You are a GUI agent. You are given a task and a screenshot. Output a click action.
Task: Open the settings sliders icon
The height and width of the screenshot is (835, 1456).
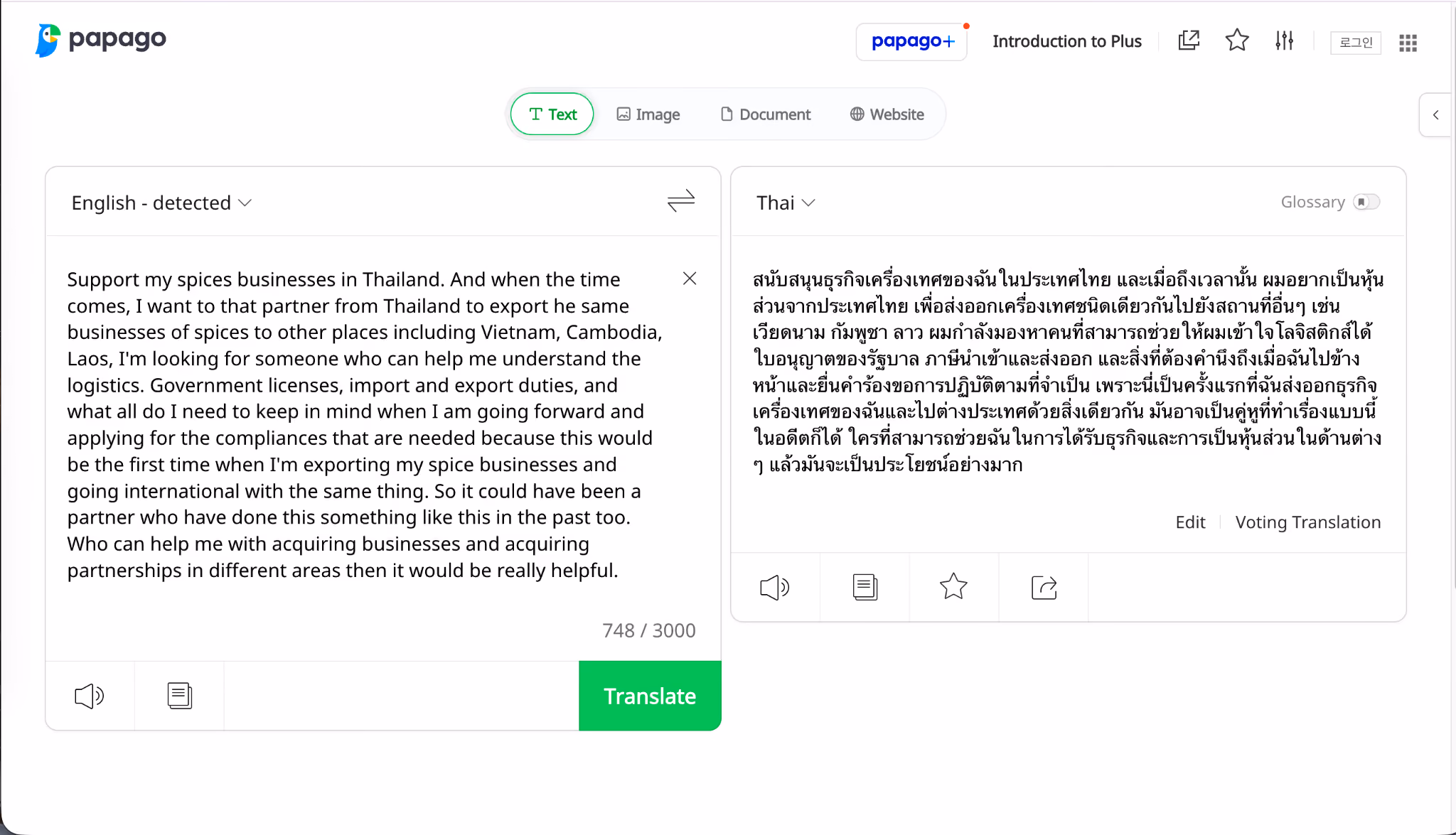pos(1284,41)
